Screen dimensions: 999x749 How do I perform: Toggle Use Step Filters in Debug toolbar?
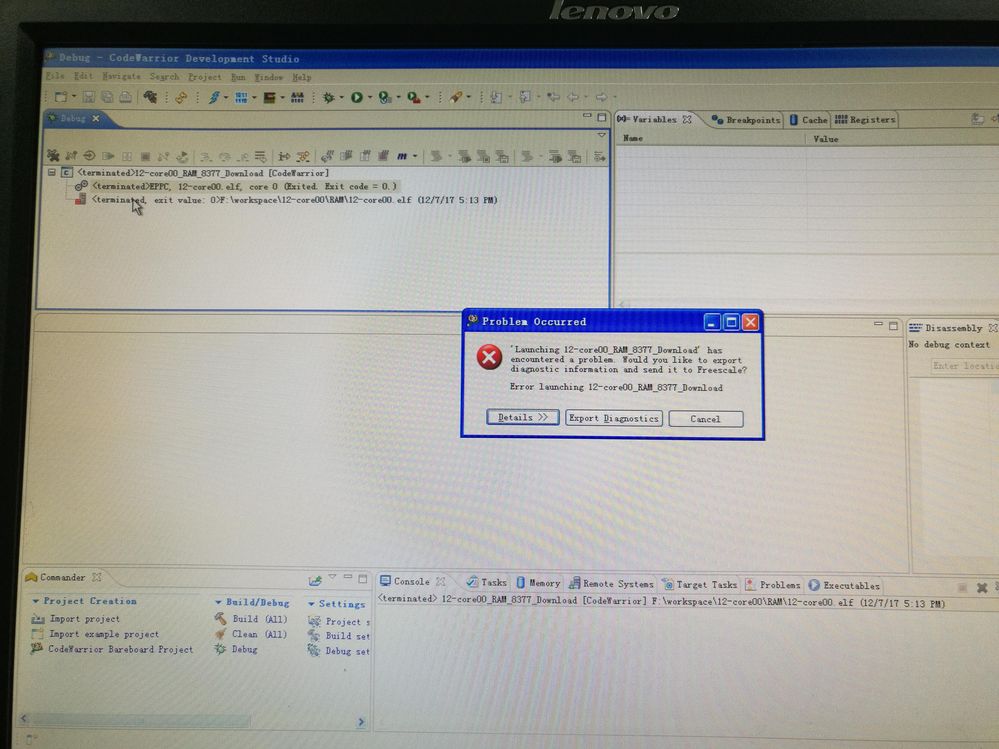coord(303,157)
